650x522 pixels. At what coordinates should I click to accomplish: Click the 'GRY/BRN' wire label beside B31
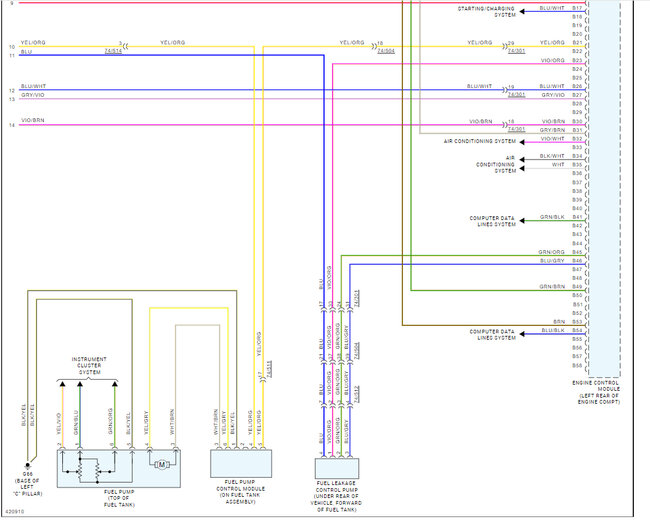[552, 130]
